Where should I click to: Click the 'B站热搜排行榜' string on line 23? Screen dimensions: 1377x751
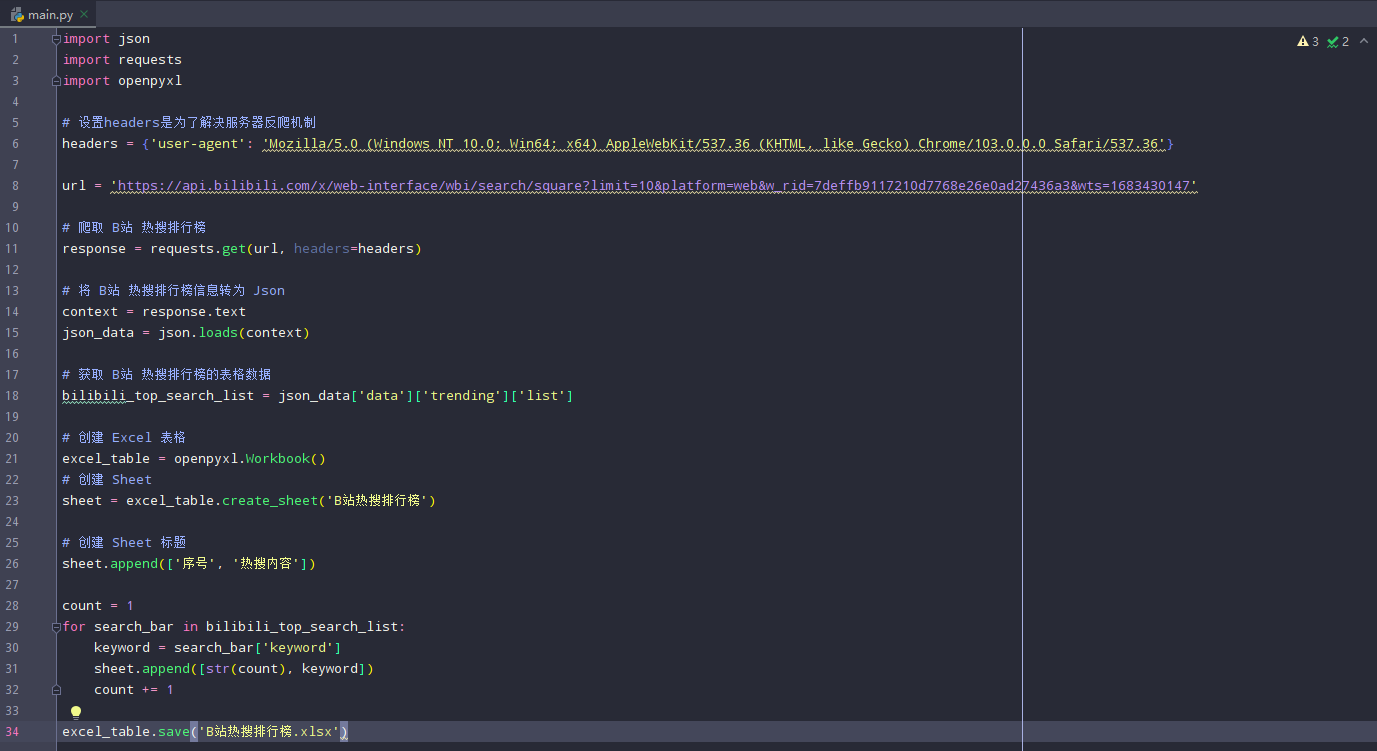[x=377, y=501]
